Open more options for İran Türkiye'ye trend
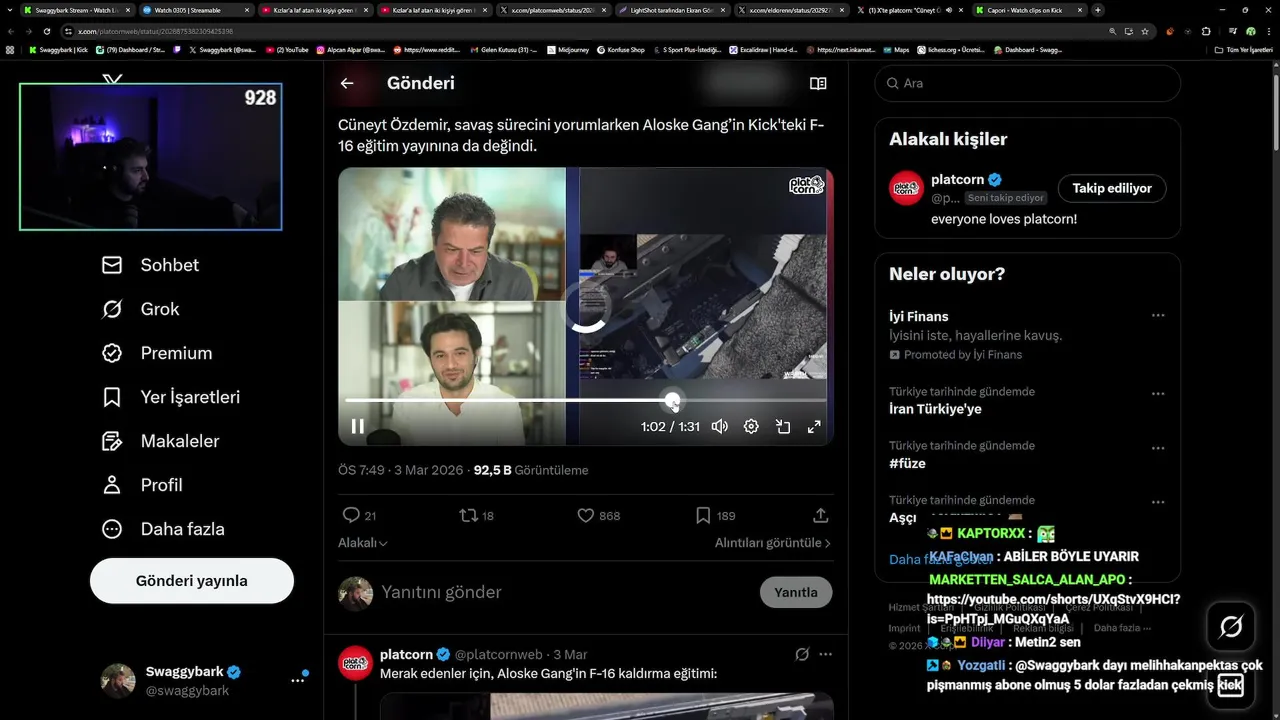 (1158, 394)
